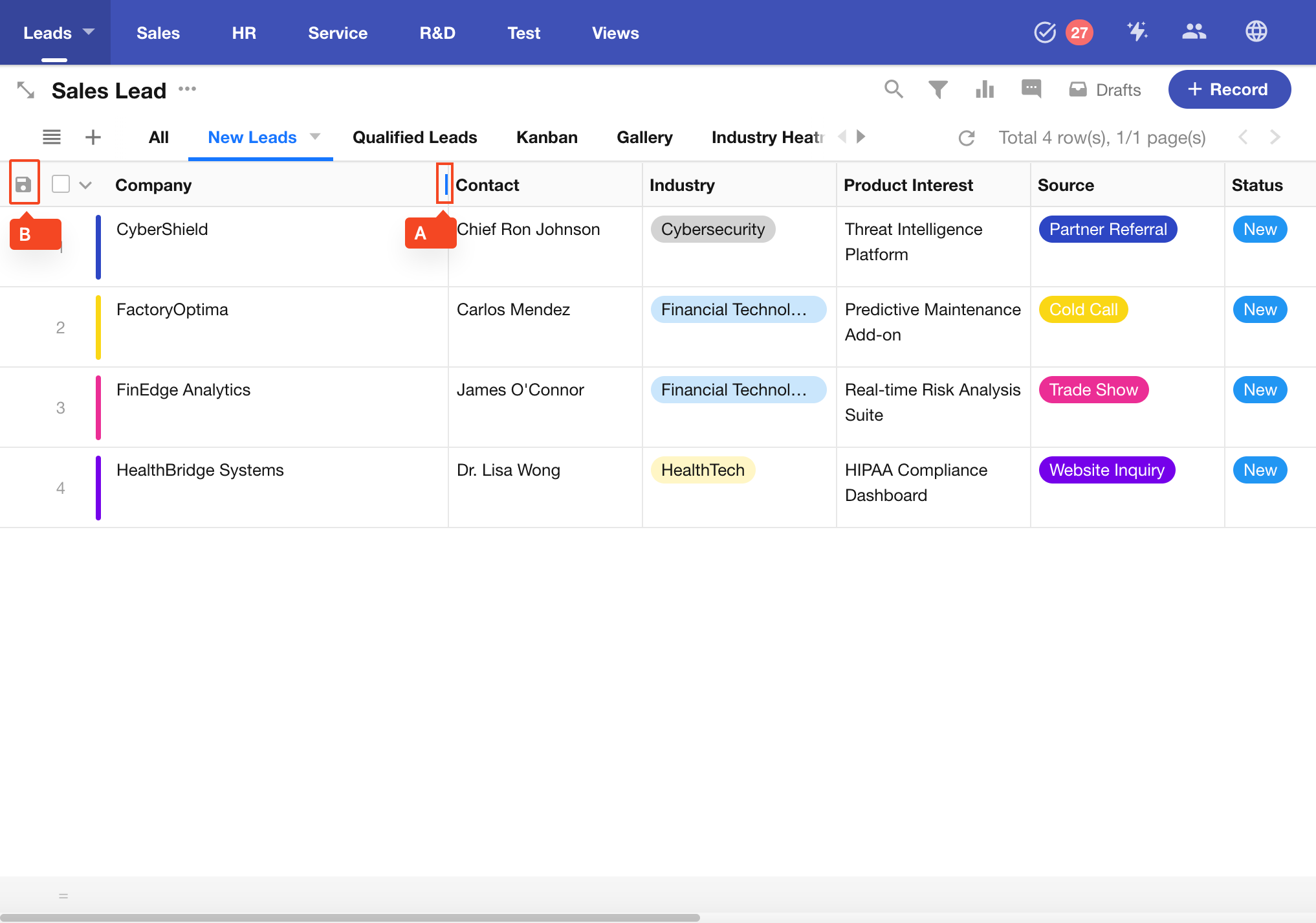Expand the Leads app dropdown arrow
Screen dimensions: 1316x923
click(x=89, y=32)
